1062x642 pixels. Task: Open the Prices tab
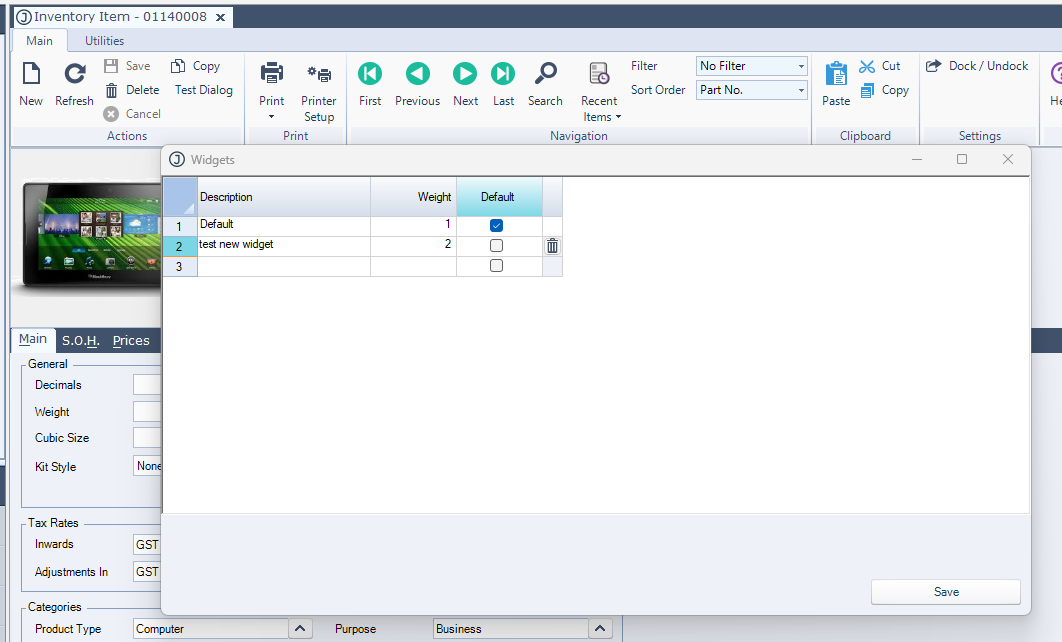click(131, 341)
